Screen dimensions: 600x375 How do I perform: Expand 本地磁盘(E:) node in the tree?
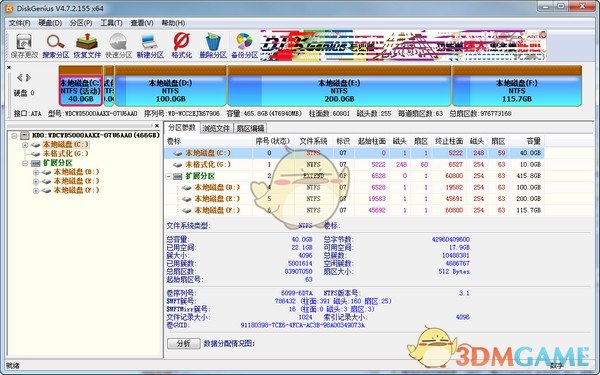click(x=36, y=181)
